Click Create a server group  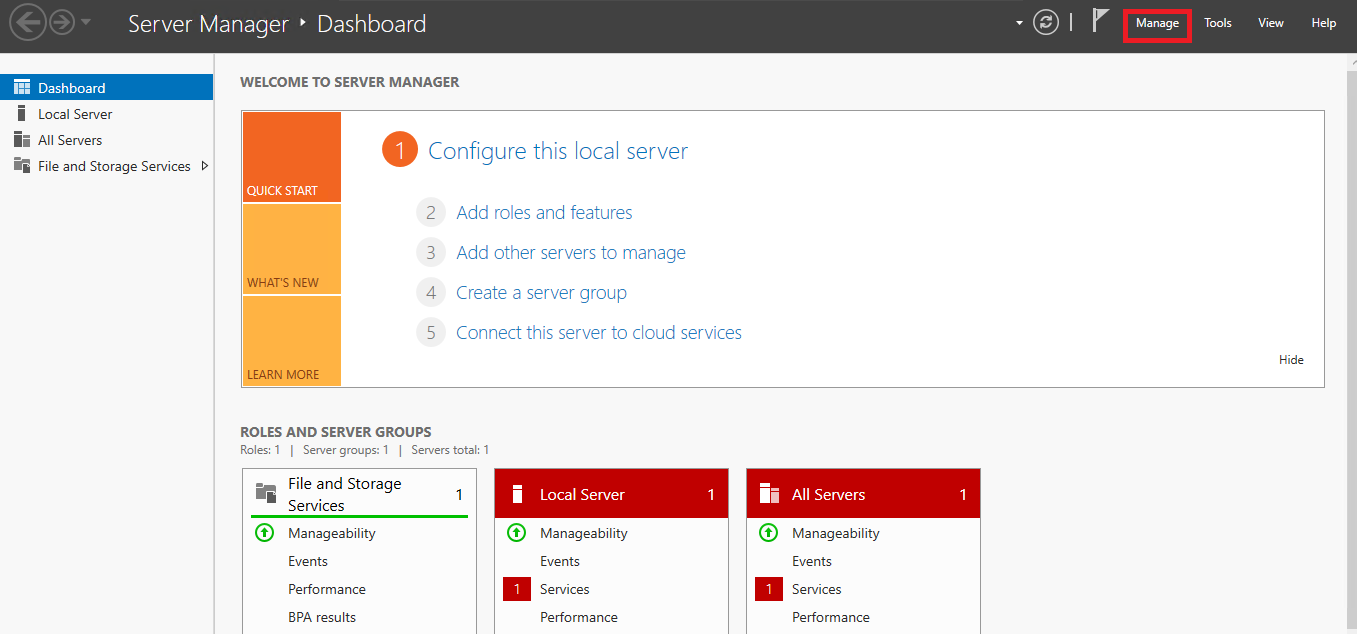coord(541,292)
